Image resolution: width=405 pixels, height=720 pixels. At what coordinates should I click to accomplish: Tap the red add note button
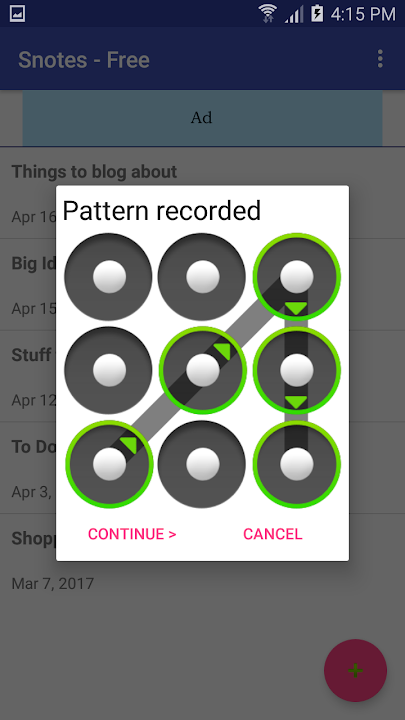click(355, 670)
